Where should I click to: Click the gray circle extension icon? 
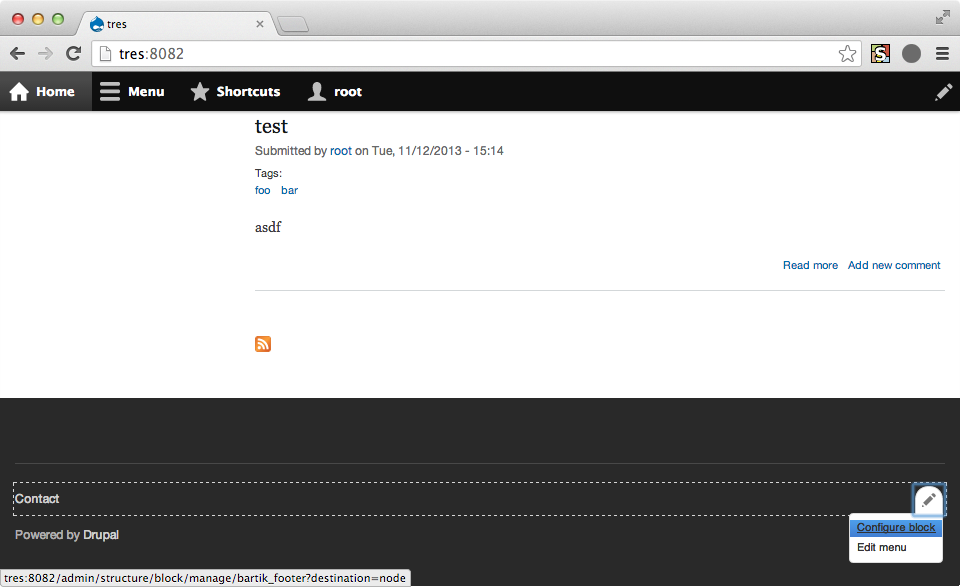(x=911, y=54)
